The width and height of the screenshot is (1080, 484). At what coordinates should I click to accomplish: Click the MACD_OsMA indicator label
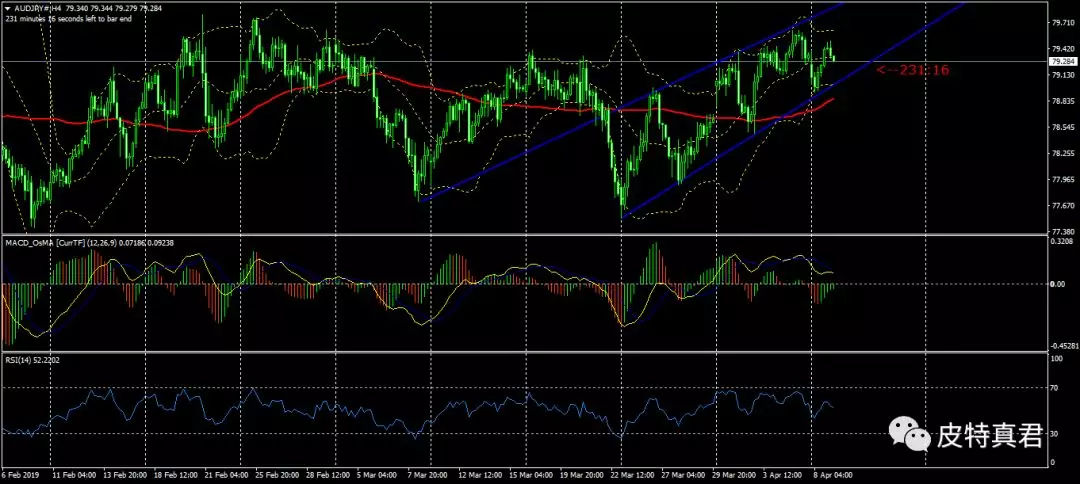[x=28, y=243]
